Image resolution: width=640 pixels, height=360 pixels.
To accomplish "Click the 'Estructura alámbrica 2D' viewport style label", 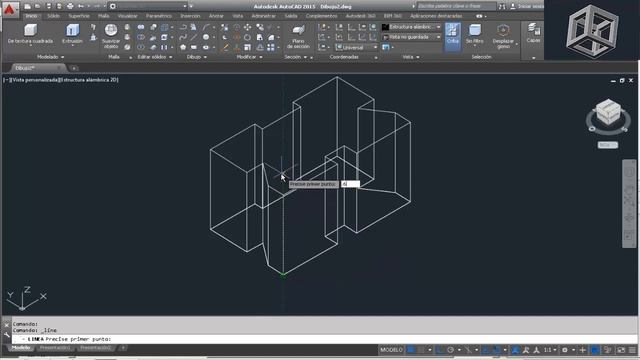I will click(89, 80).
